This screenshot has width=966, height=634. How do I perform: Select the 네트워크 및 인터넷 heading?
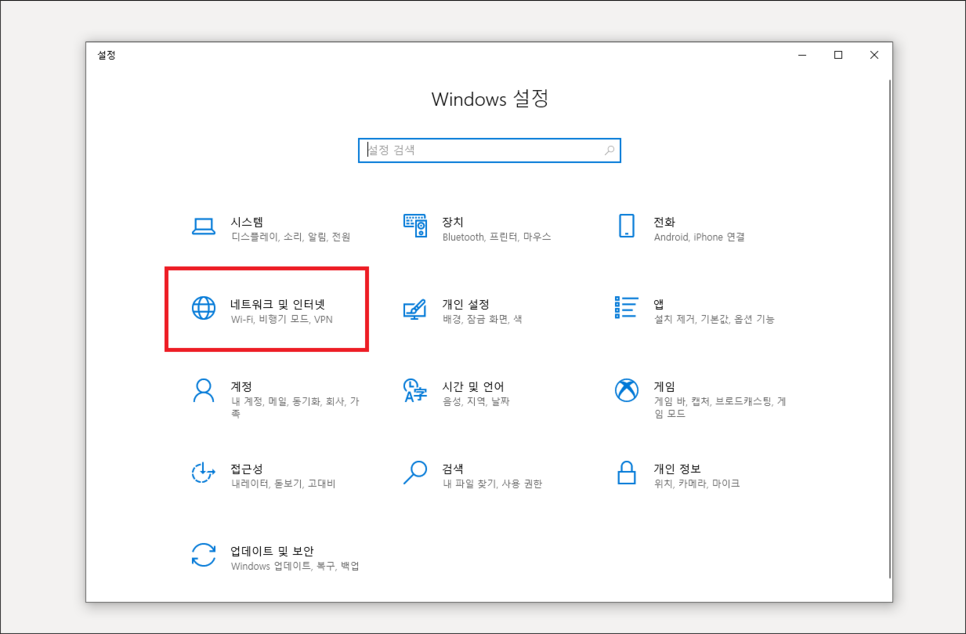coord(277,304)
